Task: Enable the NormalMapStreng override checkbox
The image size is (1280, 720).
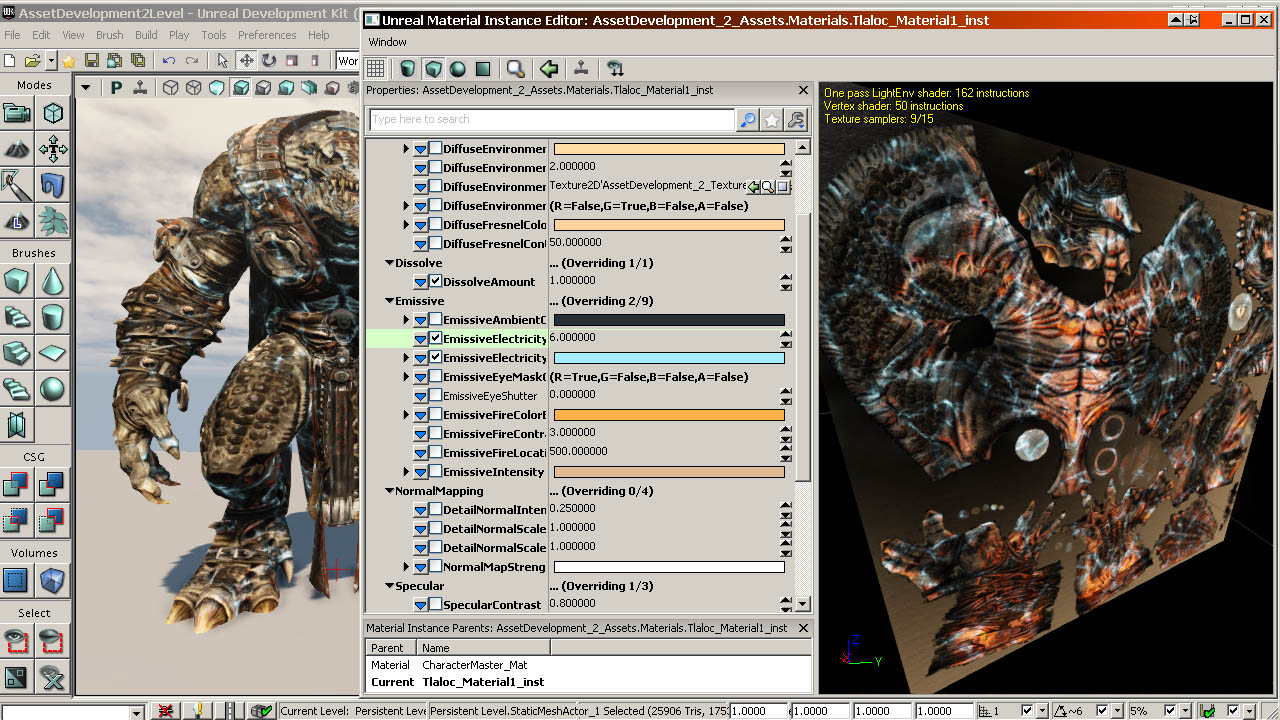Action: 435,567
